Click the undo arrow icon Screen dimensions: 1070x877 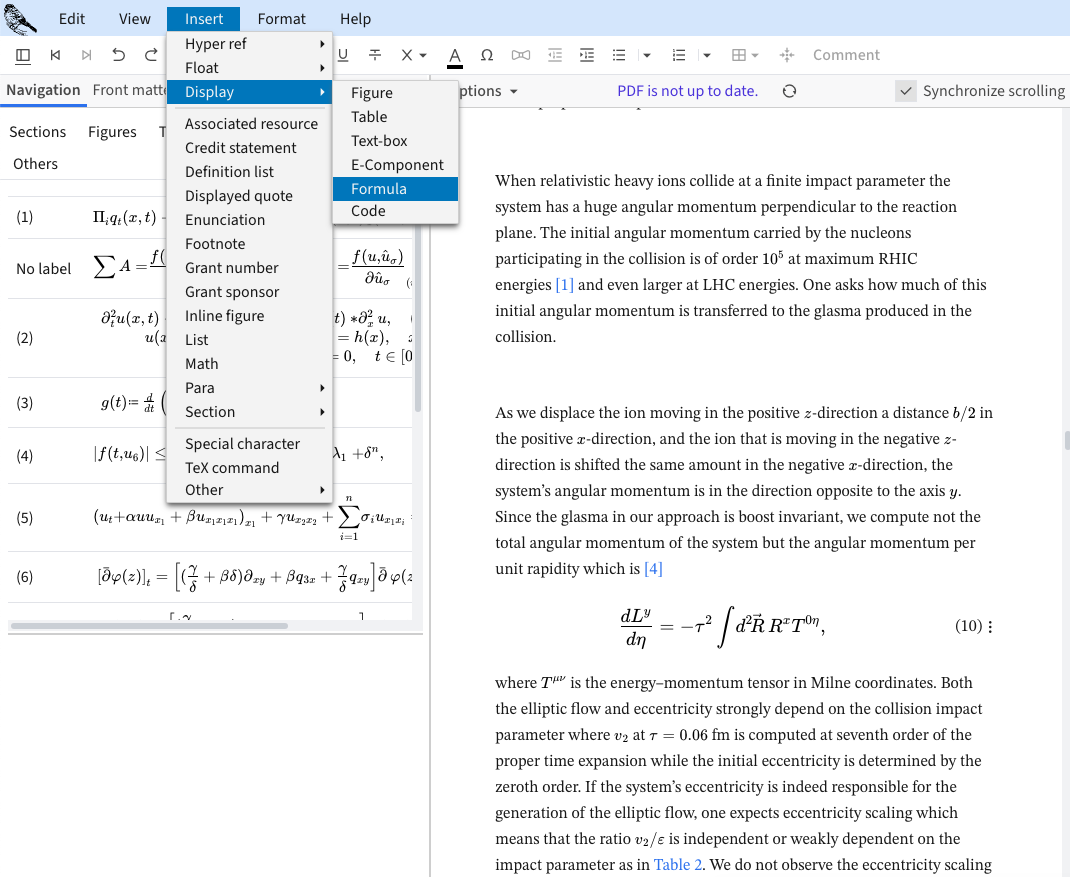coord(119,55)
